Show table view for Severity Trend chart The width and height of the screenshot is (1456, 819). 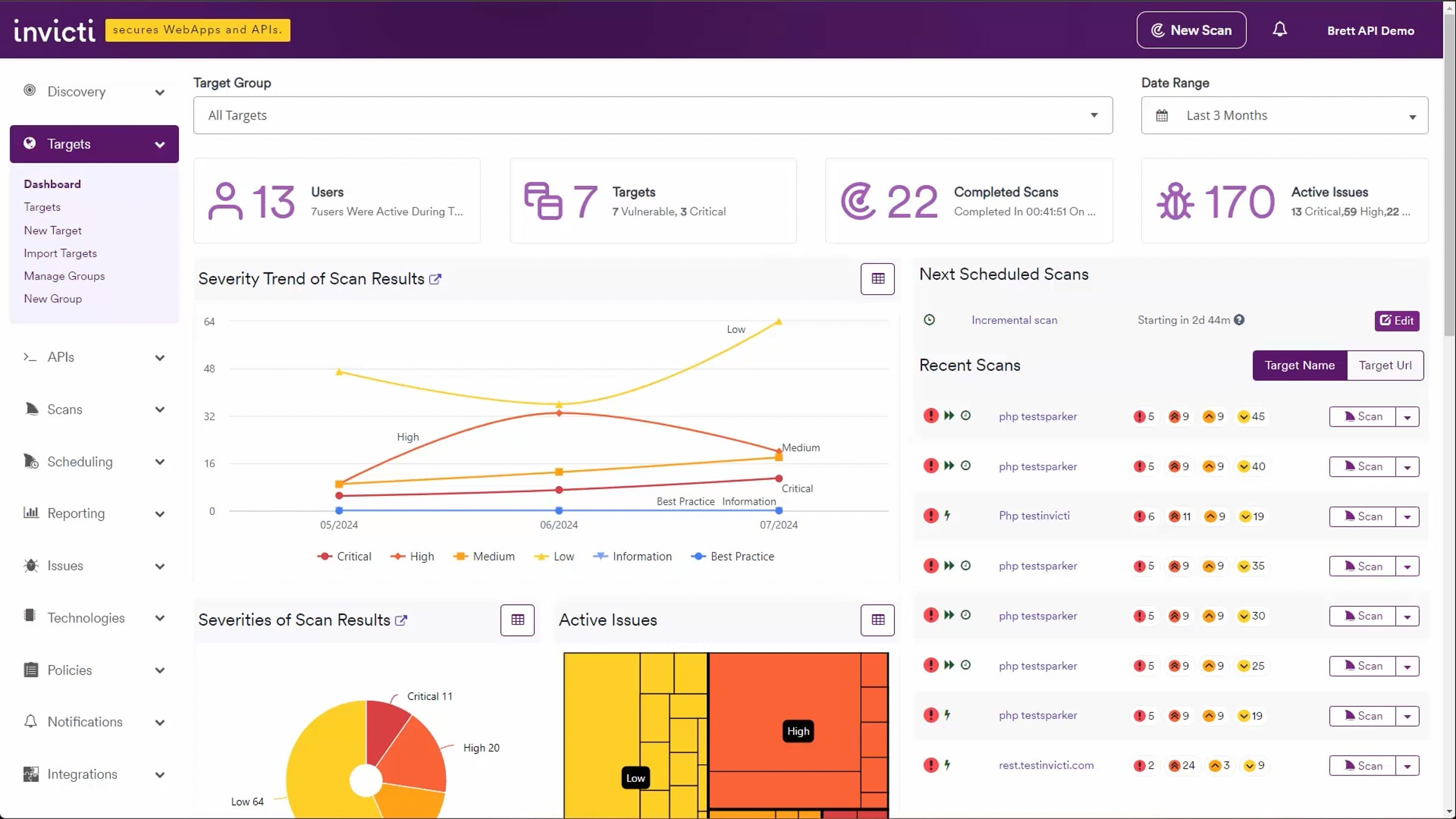(x=877, y=279)
